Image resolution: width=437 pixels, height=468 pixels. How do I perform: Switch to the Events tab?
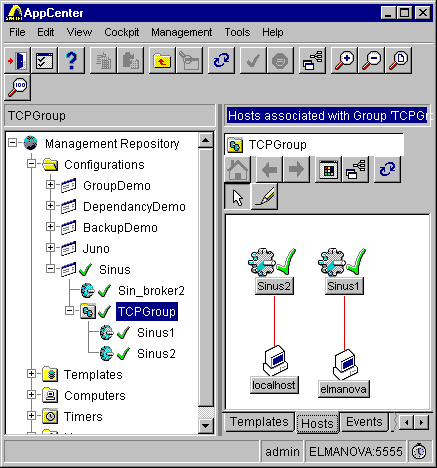point(364,422)
